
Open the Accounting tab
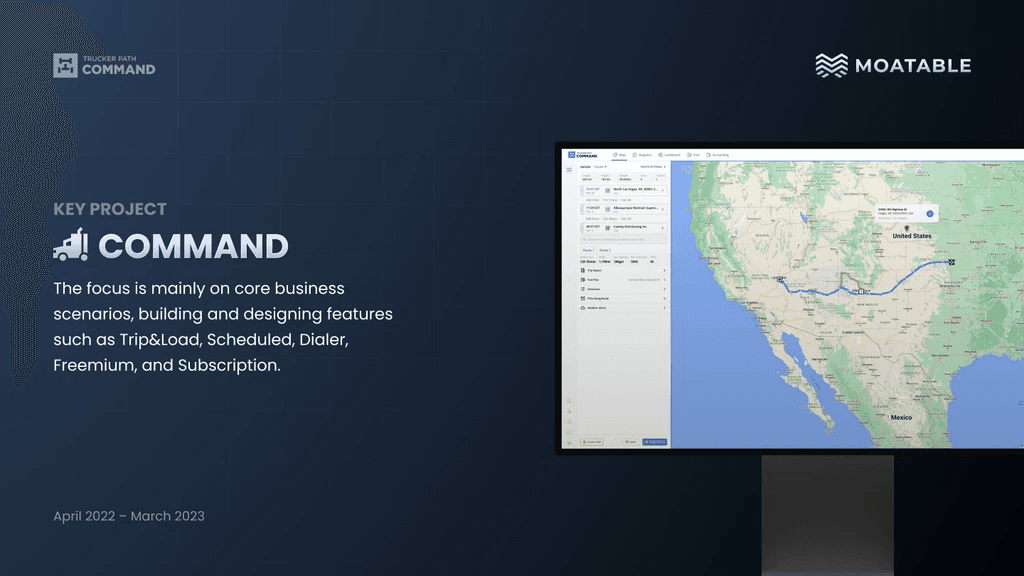[717, 155]
